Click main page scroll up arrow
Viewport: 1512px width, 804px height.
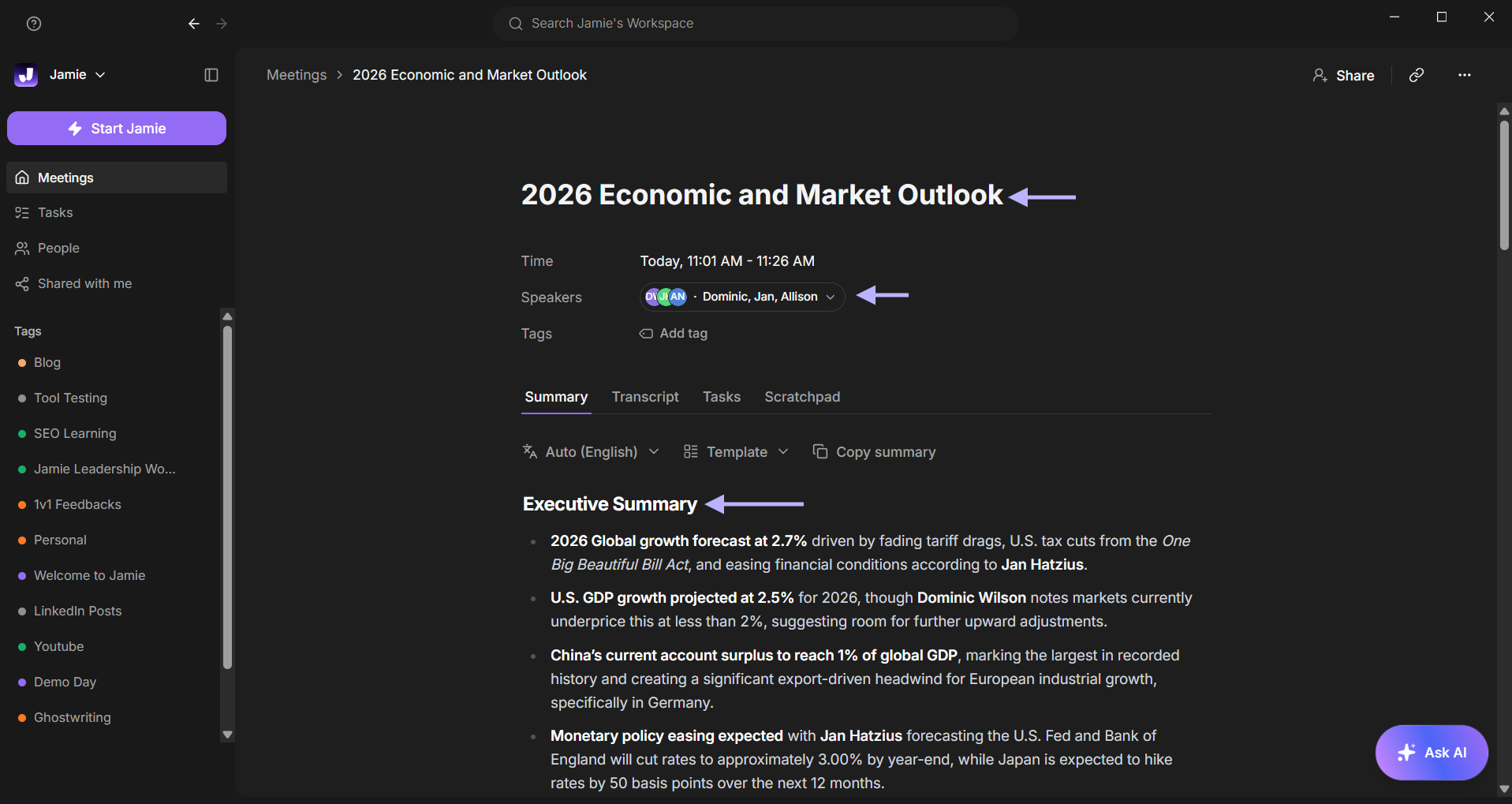coord(1504,111)
